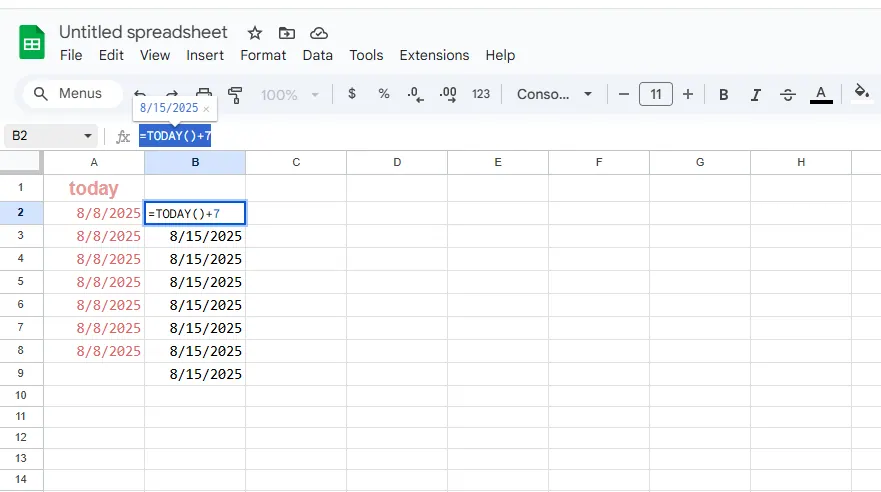This screenshot has width=881, height=492.
Task: Star the Untitled spreadsheet document
Action: 255,33
